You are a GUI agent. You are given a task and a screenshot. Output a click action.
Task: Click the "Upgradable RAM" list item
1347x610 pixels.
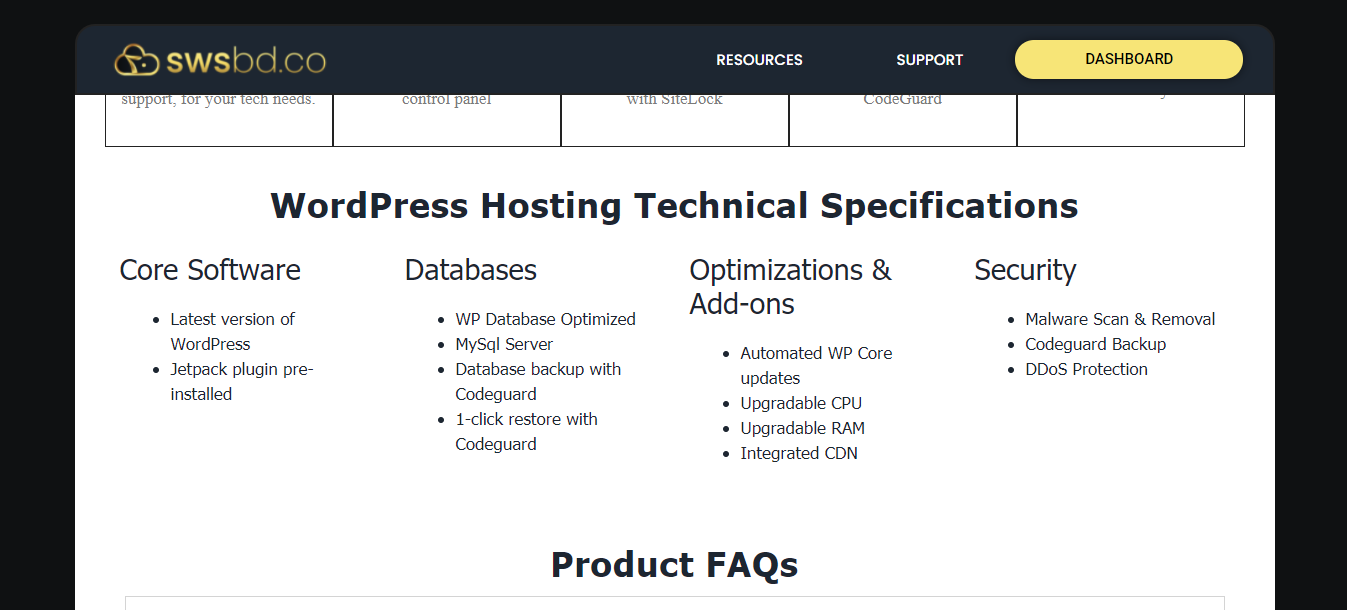[x=802, y=428]
